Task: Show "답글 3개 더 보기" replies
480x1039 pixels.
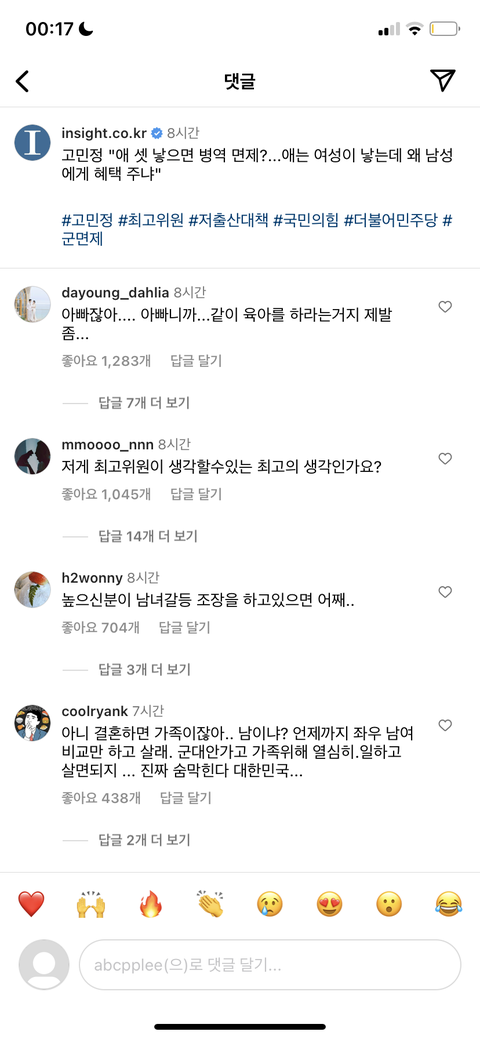Action: (x=144, y=669)
